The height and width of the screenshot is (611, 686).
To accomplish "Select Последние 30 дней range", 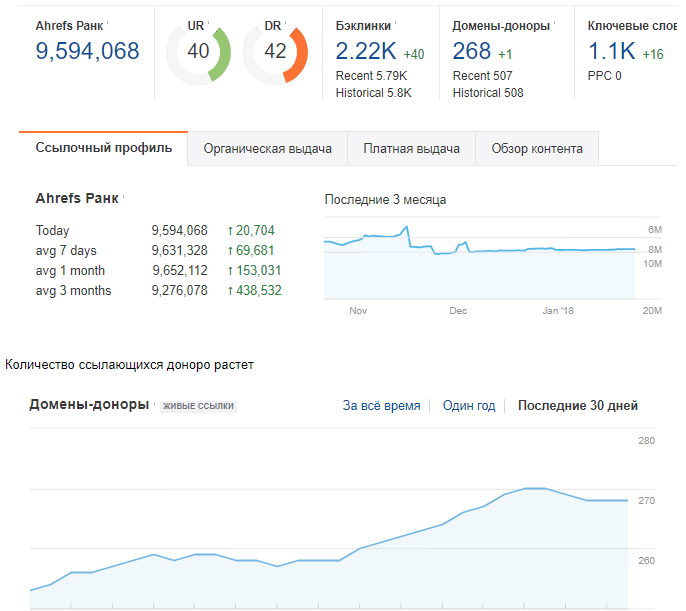I will point(578,405).
